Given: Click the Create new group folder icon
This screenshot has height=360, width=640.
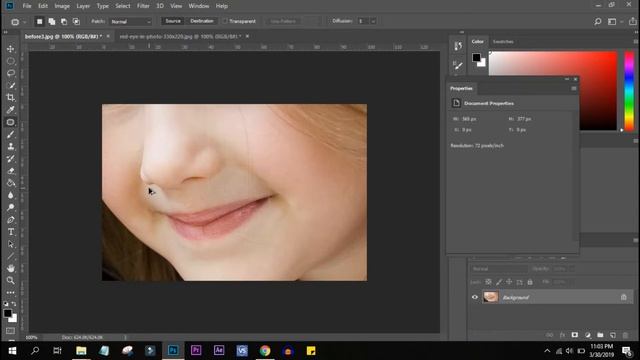Looking at the screenshot, I should tap(600, 335).
